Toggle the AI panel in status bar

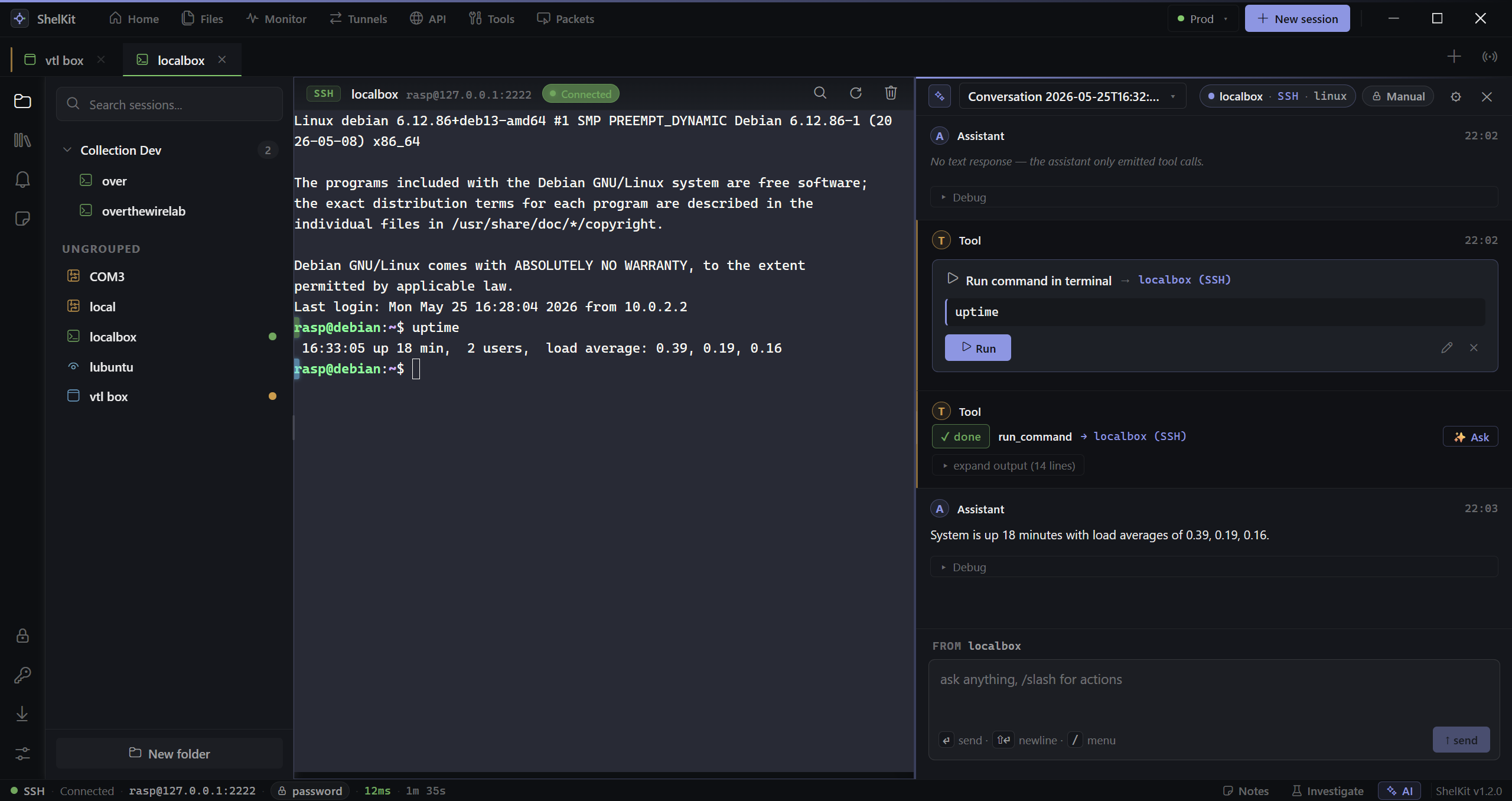point(1399,791)
